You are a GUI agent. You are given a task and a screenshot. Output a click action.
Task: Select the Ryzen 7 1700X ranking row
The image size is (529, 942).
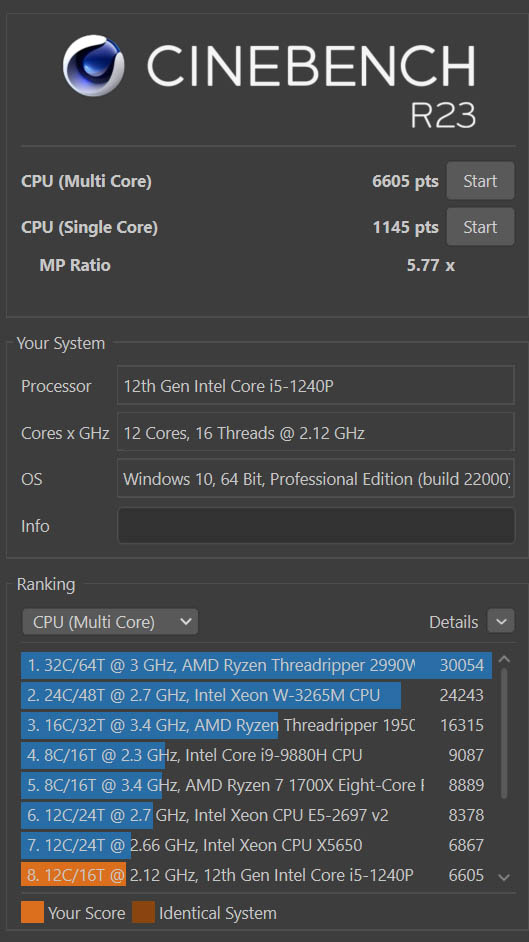pos(256,785)
